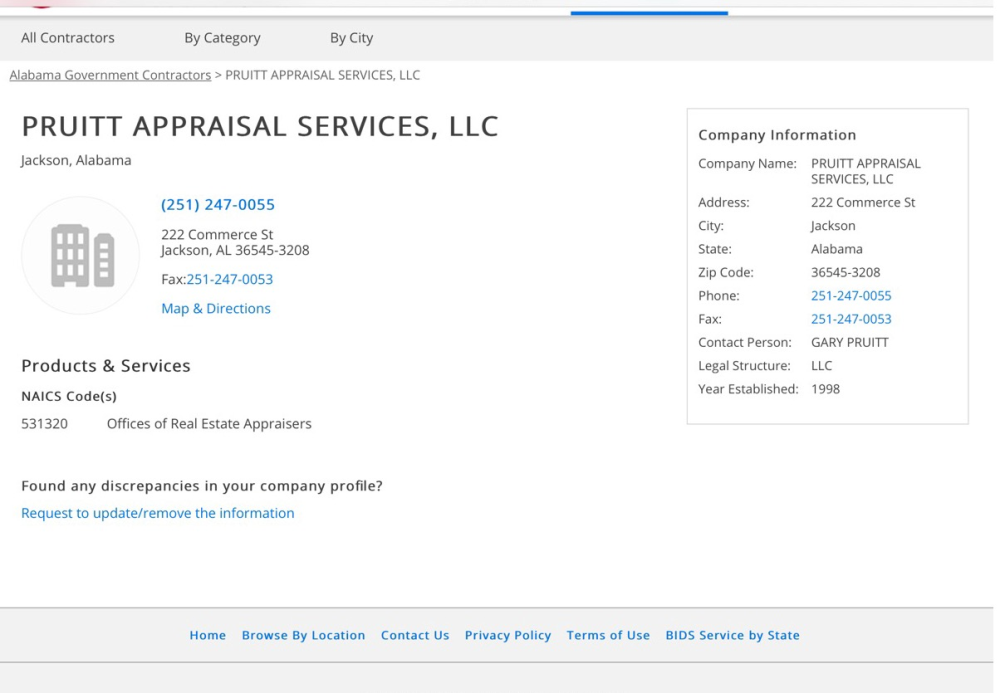Select Address value 222 Commerce St in panel
1000x693 pixels.
[863, 202]
